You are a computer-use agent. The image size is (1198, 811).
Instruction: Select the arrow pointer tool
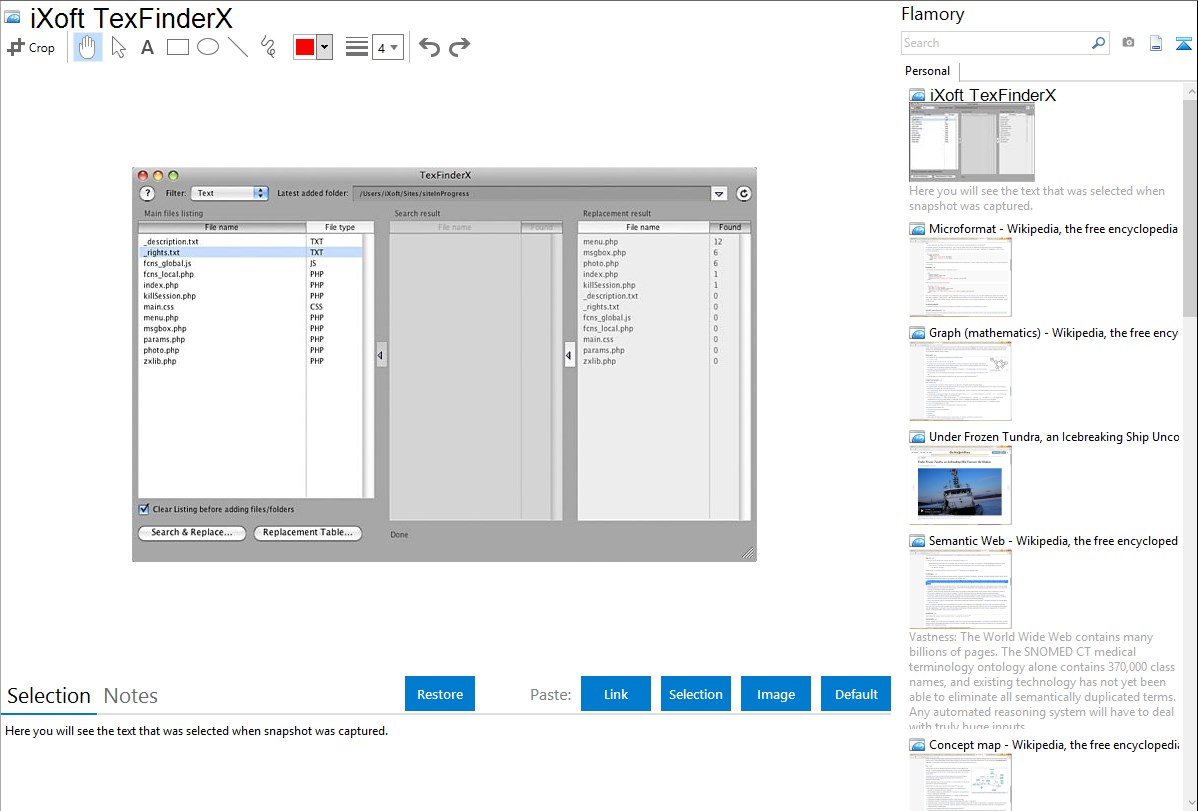[118, 47]
